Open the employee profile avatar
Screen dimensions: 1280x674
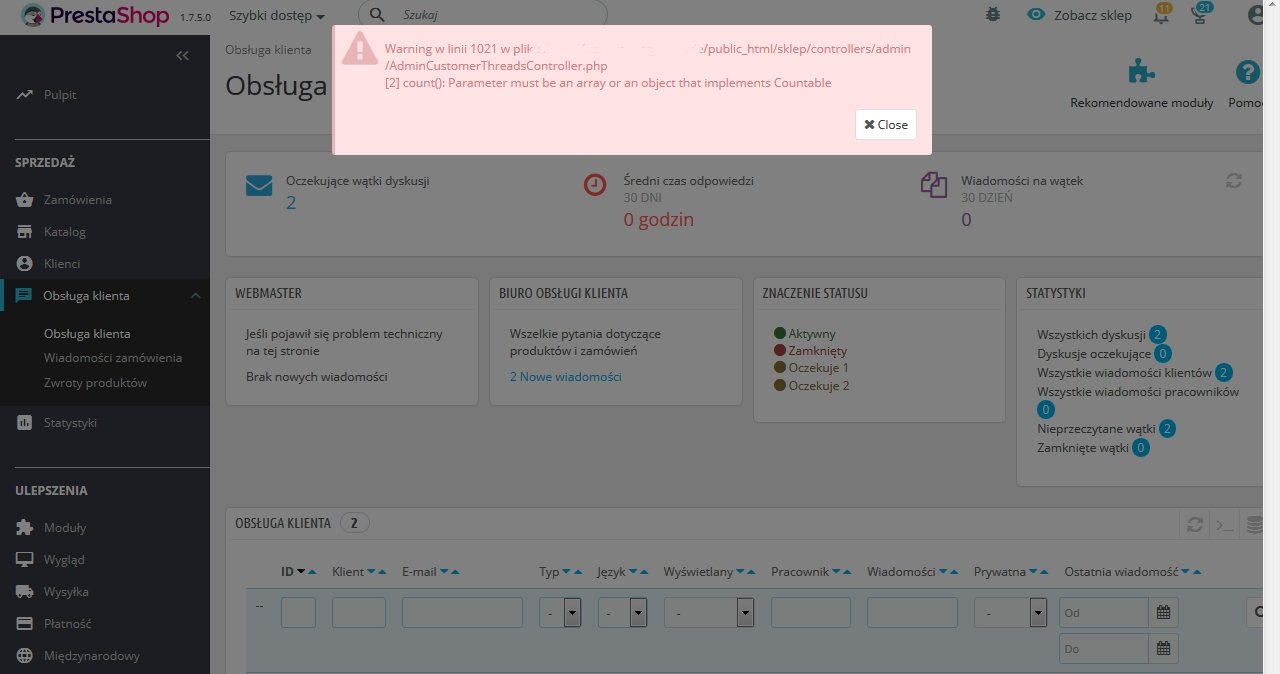tap(1258, 15)
